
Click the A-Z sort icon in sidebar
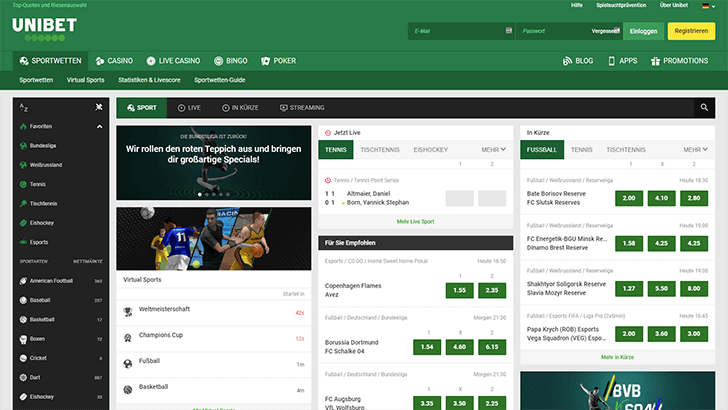click(x=24, y=108)
